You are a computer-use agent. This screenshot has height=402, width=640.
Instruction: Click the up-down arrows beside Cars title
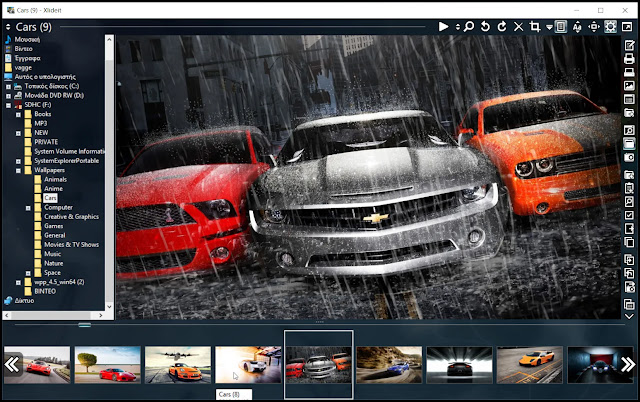coord(8,27)
